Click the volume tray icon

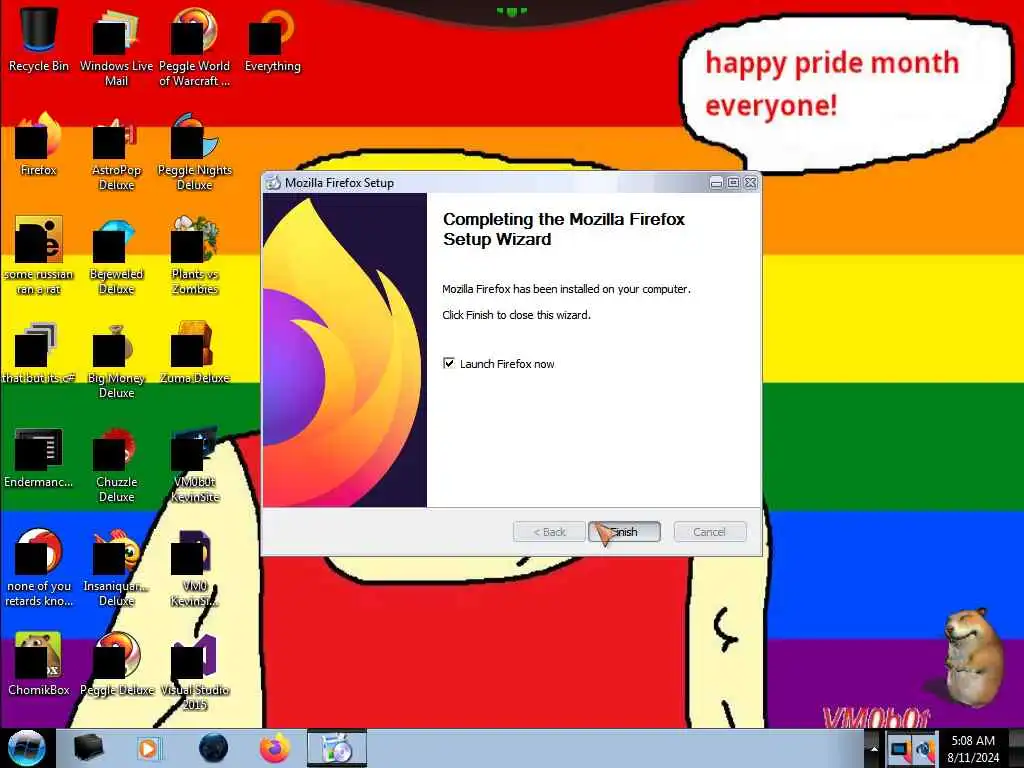[x=925, y=749]
